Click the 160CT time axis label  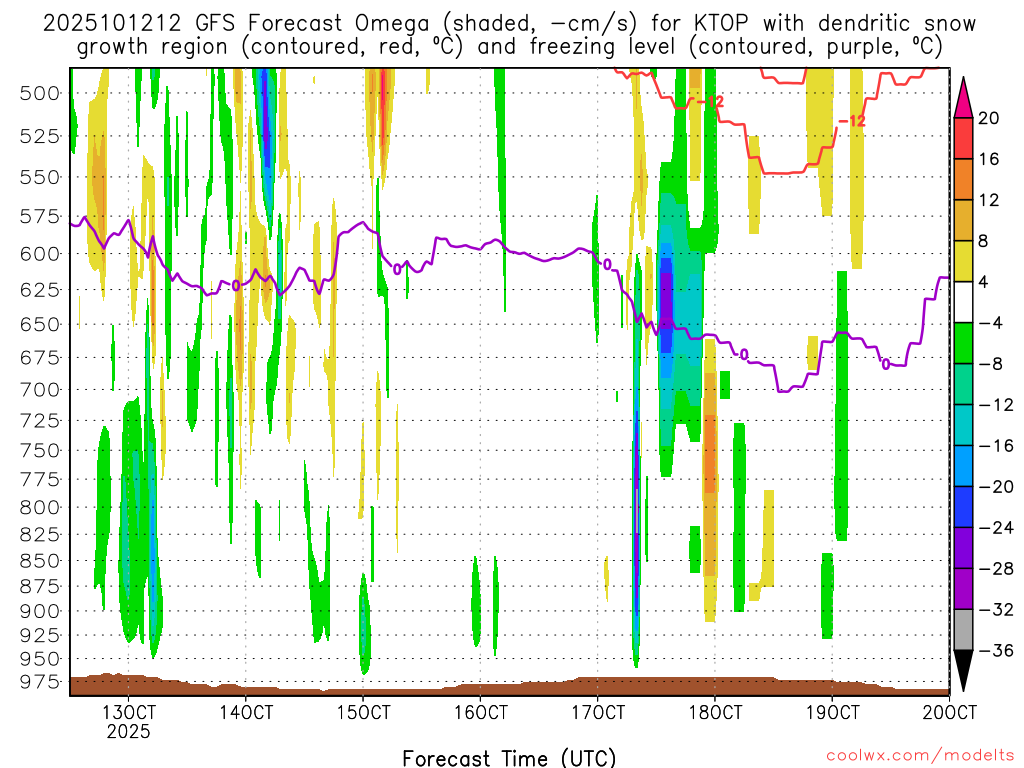point(481,711)
